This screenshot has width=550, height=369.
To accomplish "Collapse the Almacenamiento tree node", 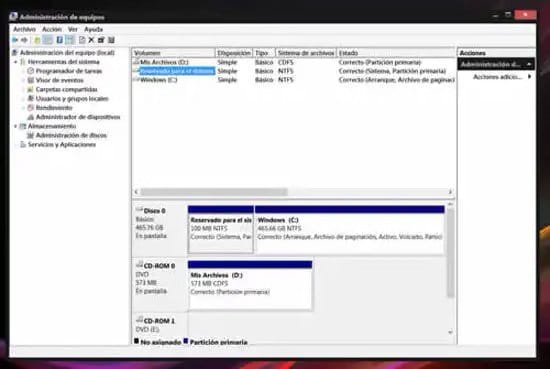I will coord(15,126).
